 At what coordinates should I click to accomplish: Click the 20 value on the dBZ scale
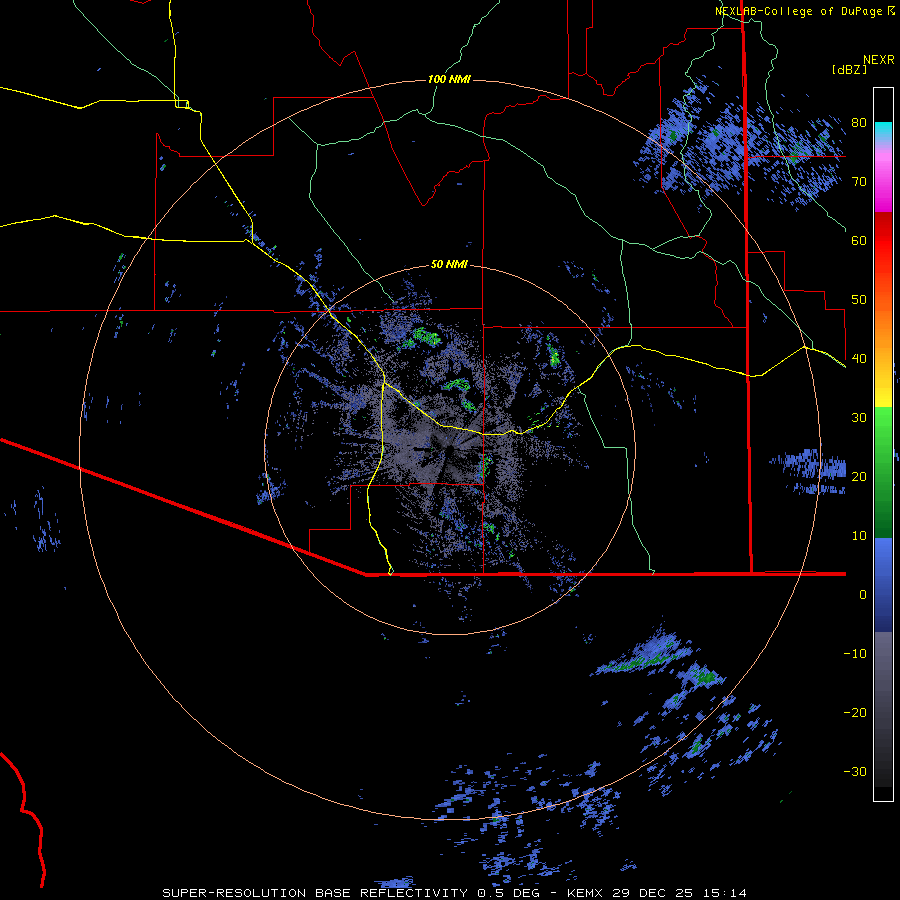pos(859,476)
